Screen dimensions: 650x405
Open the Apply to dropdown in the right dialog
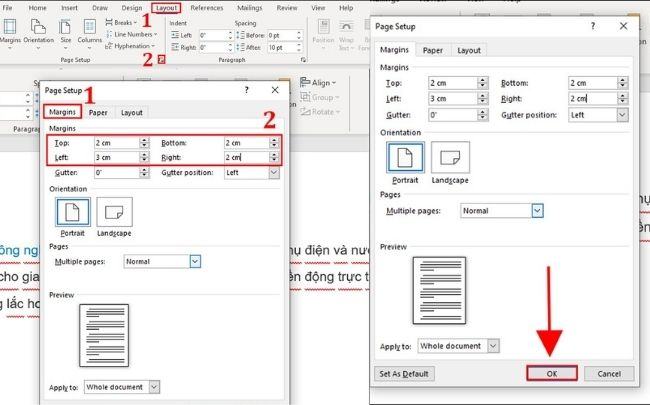493,346
